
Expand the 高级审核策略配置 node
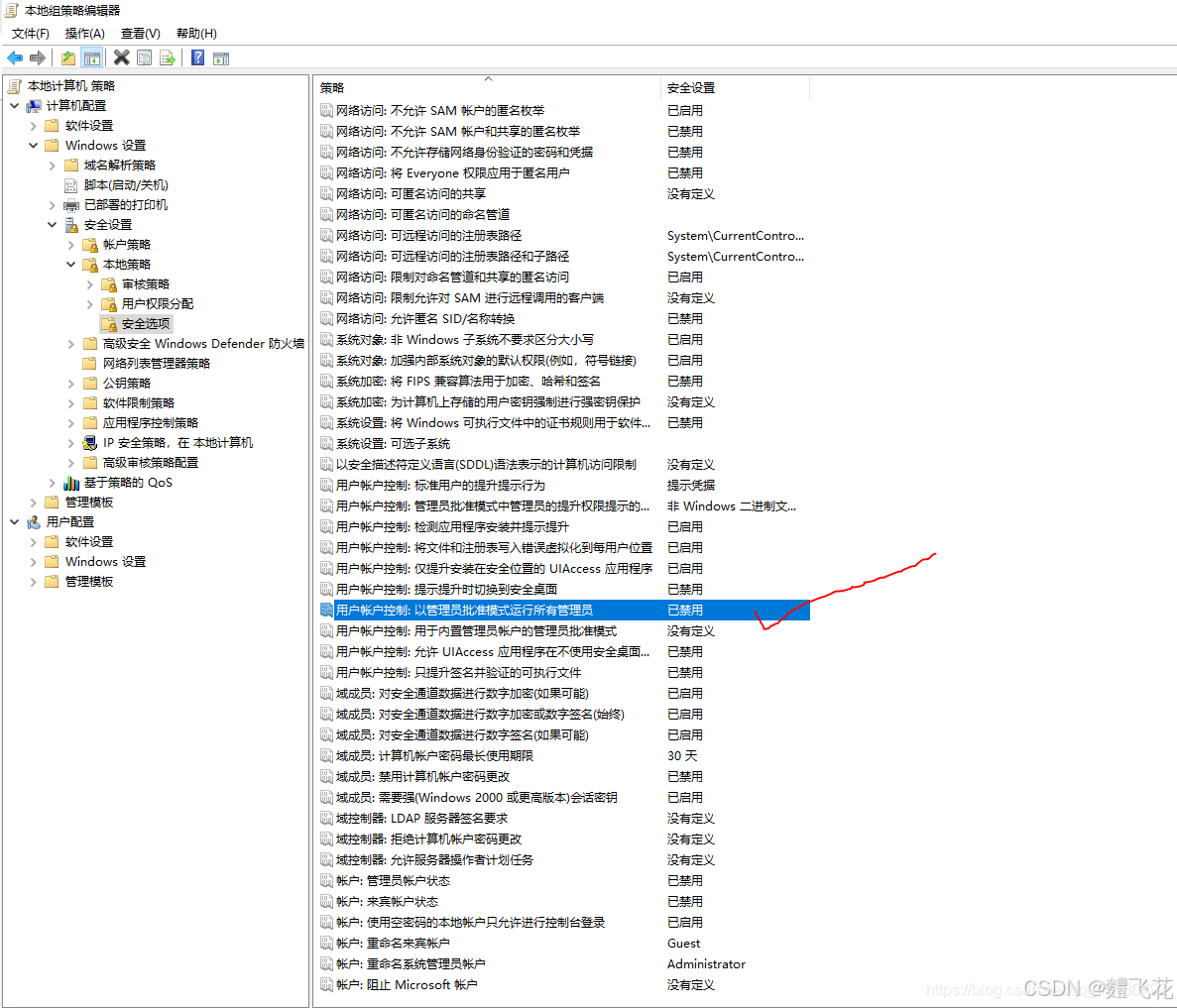(x=70, y=462)
